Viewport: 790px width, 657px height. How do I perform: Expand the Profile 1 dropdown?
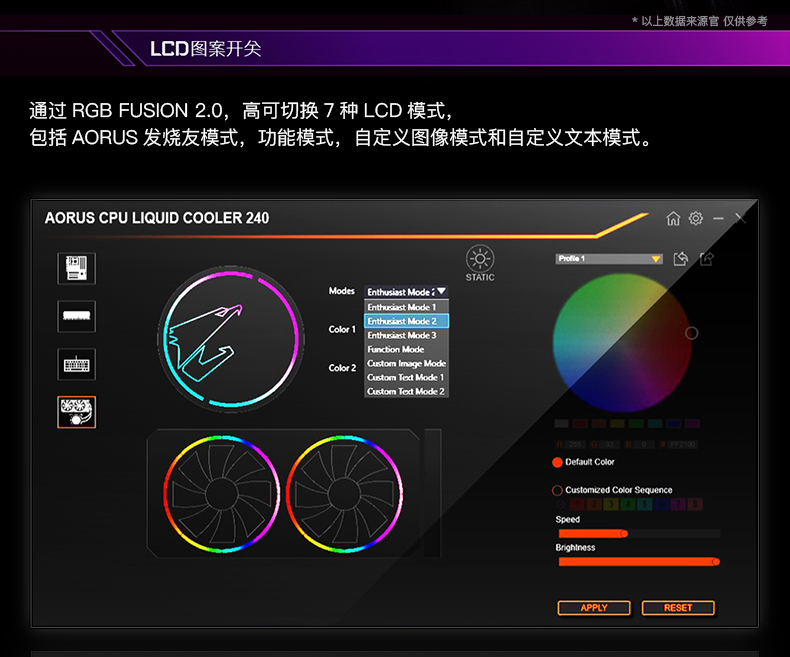point(609,259)
